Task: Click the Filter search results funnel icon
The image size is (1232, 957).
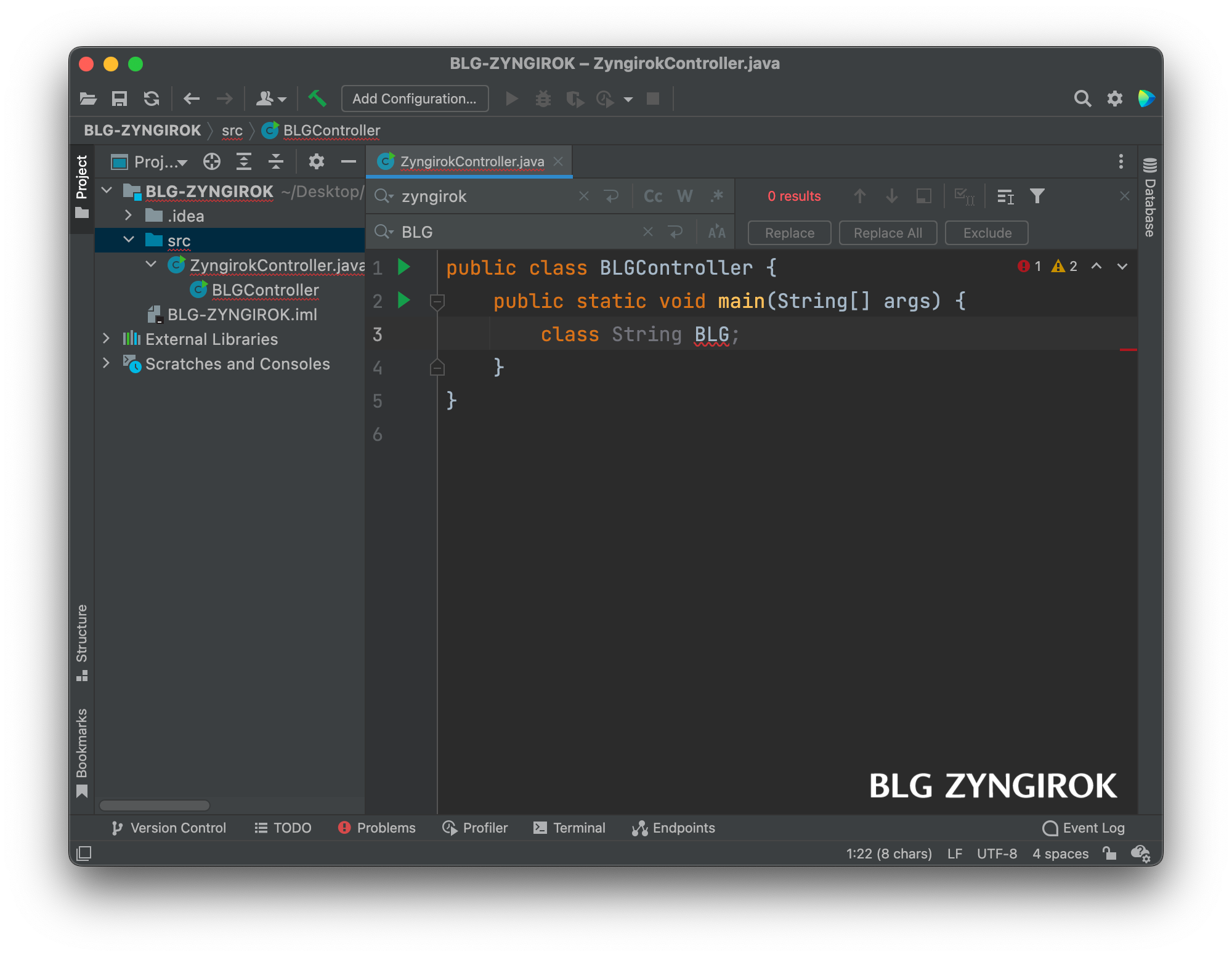Action: coord(1037,196)
